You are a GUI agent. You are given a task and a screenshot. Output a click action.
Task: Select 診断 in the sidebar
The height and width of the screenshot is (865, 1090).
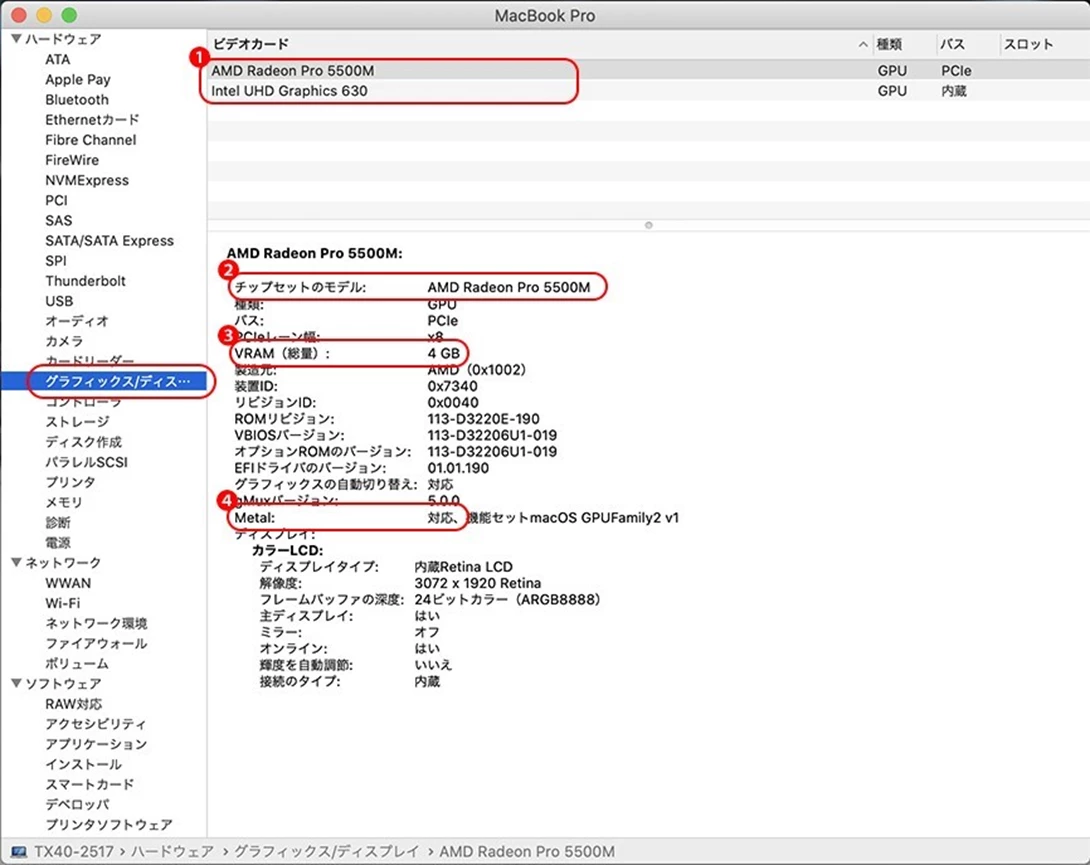tap(58, 522)
